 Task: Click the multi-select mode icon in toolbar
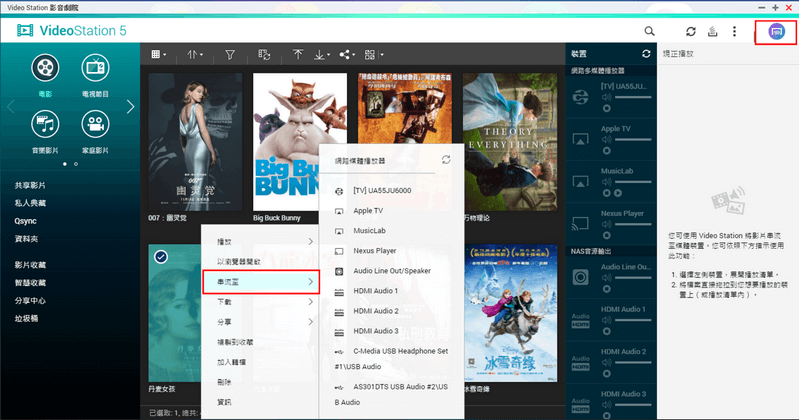tap(264, 55)
